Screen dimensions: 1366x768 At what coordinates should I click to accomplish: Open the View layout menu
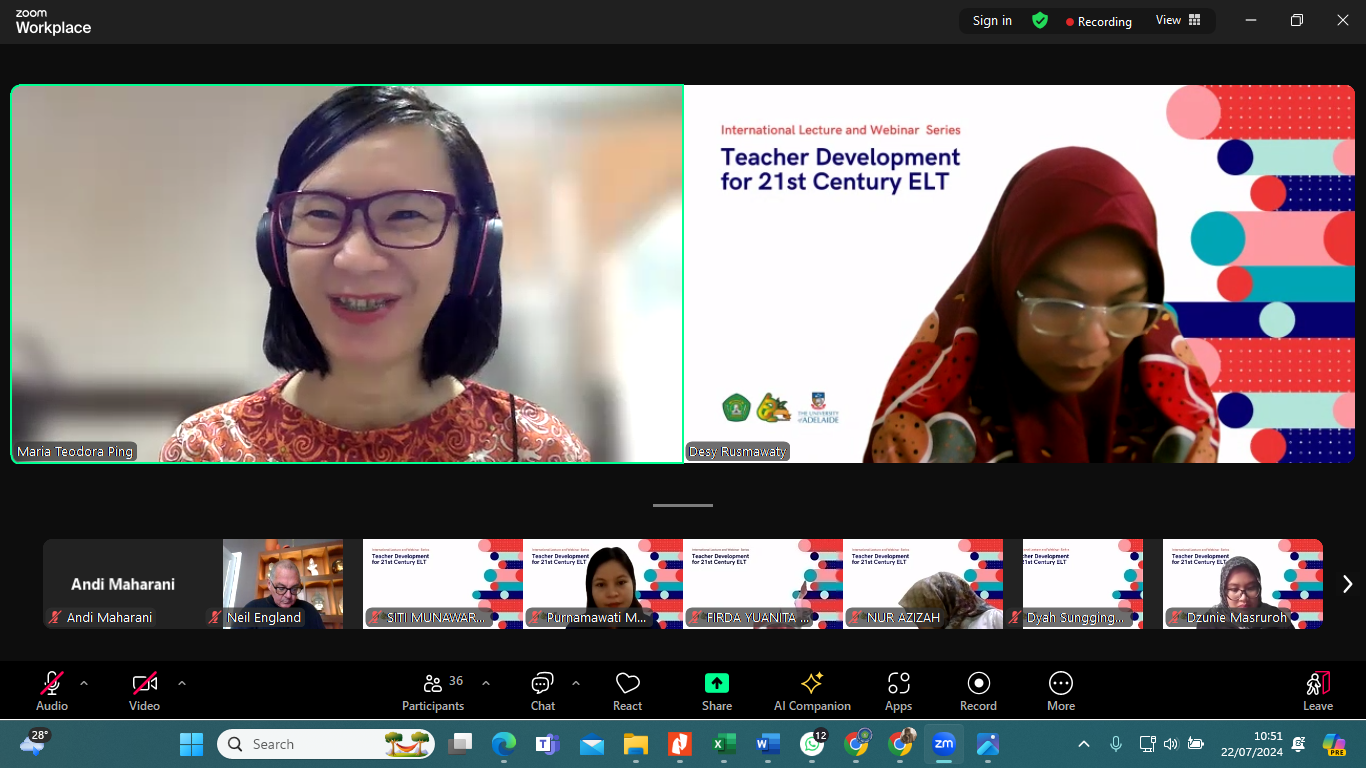coord(1178,20)
